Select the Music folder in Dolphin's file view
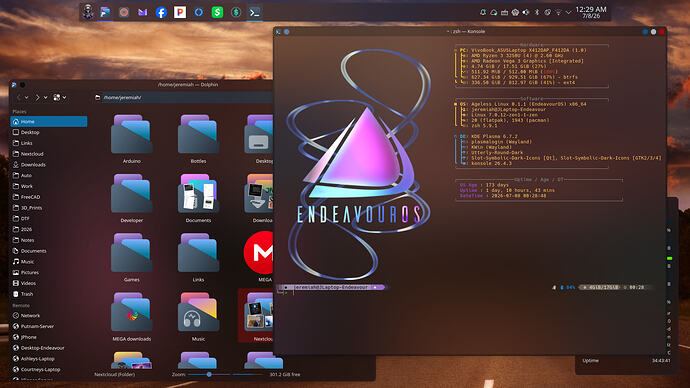 point(198,317)
